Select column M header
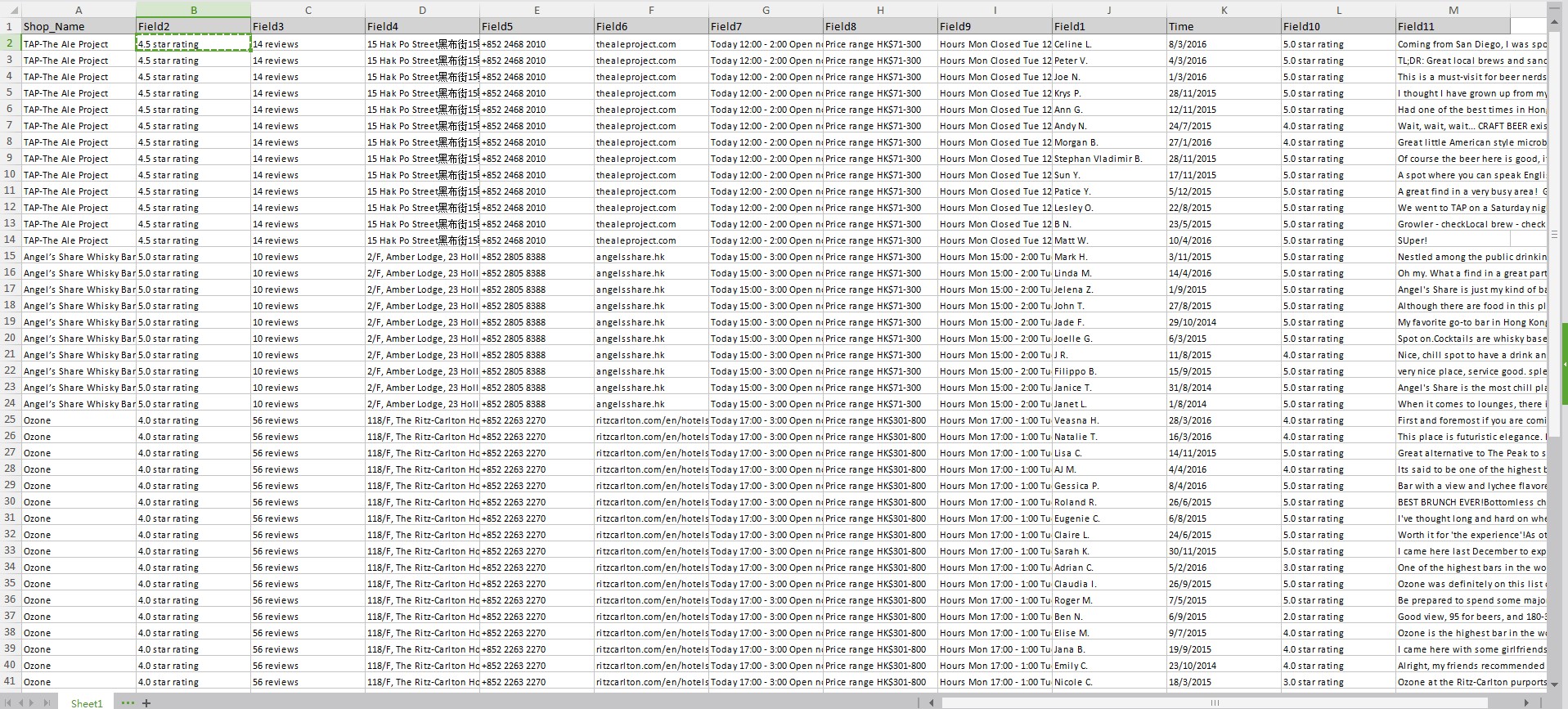The width and height of the screenshot is (1568, 709). point(1453,10)
